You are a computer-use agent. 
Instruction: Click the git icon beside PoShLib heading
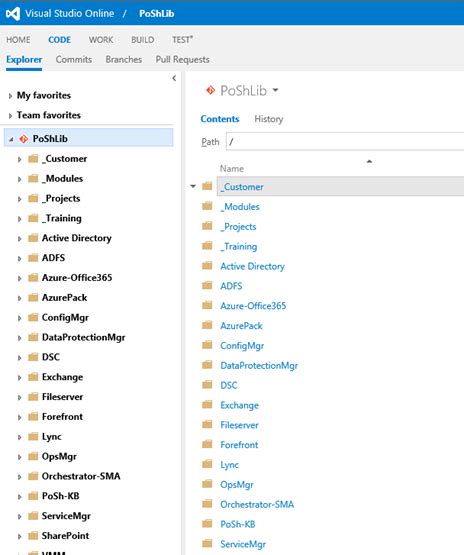coord(210,91)
